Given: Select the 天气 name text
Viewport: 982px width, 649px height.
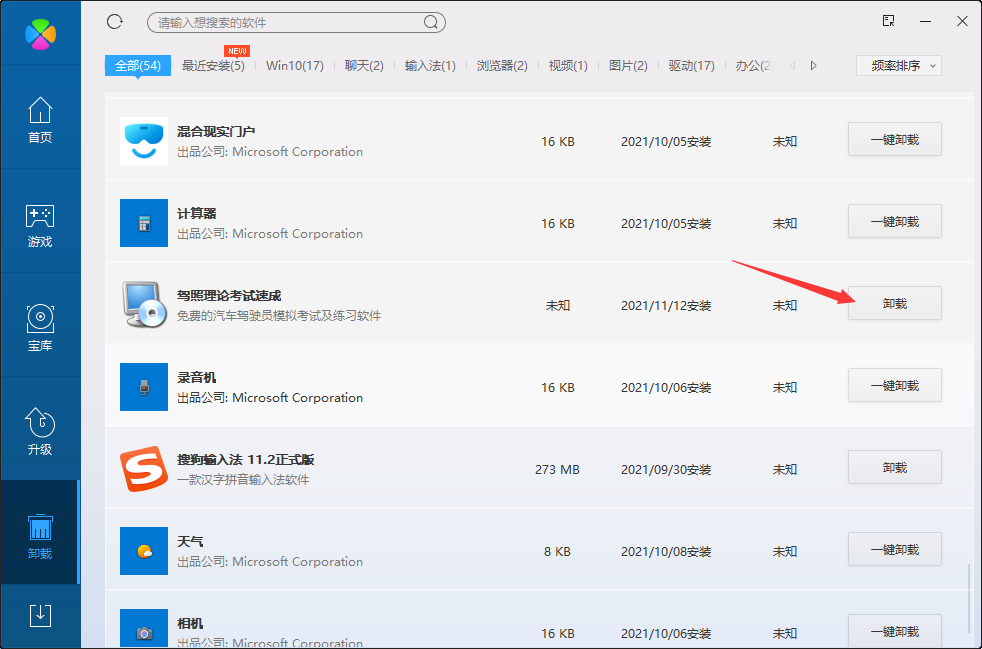Looking at the screenshot, I should (x=190, y=542).
